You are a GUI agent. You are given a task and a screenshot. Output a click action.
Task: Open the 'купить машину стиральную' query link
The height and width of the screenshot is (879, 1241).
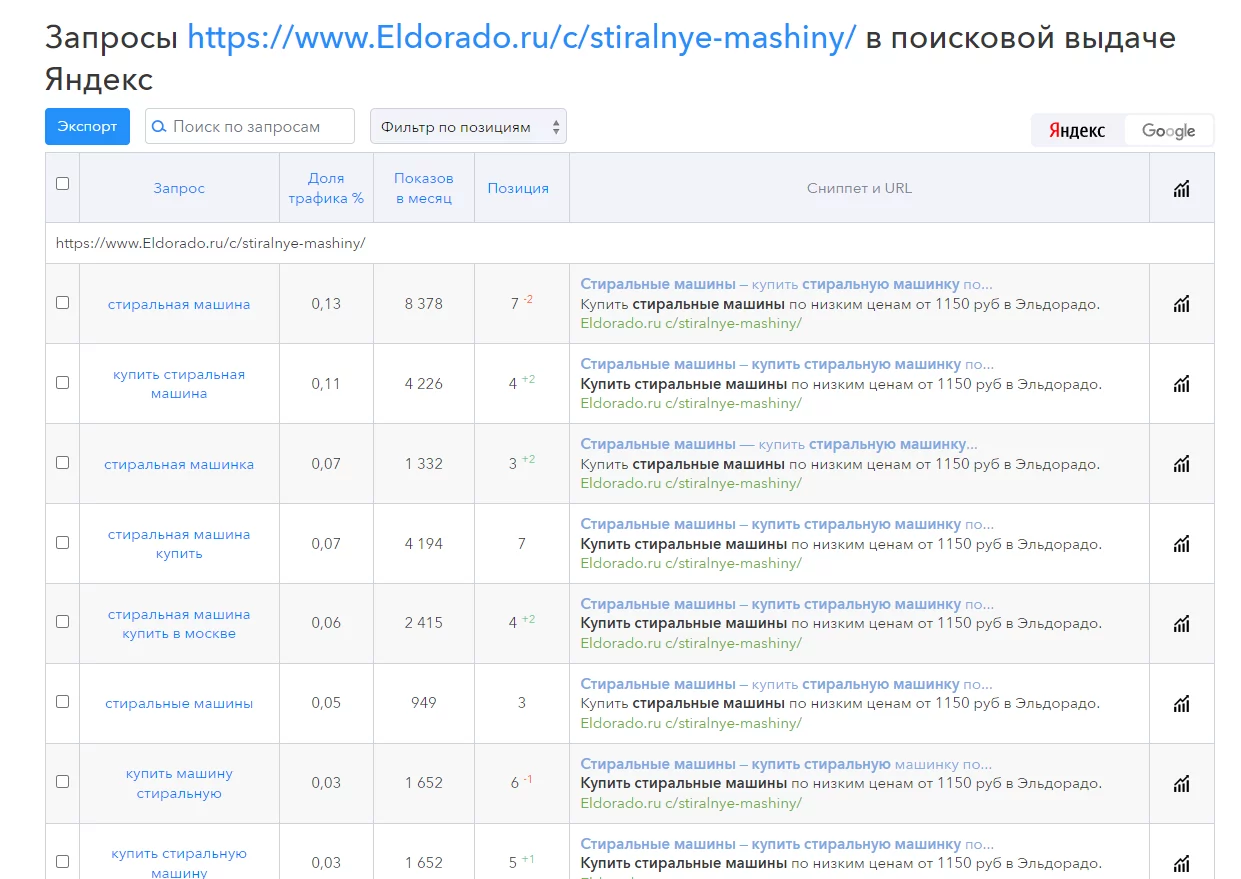point(179,783)
